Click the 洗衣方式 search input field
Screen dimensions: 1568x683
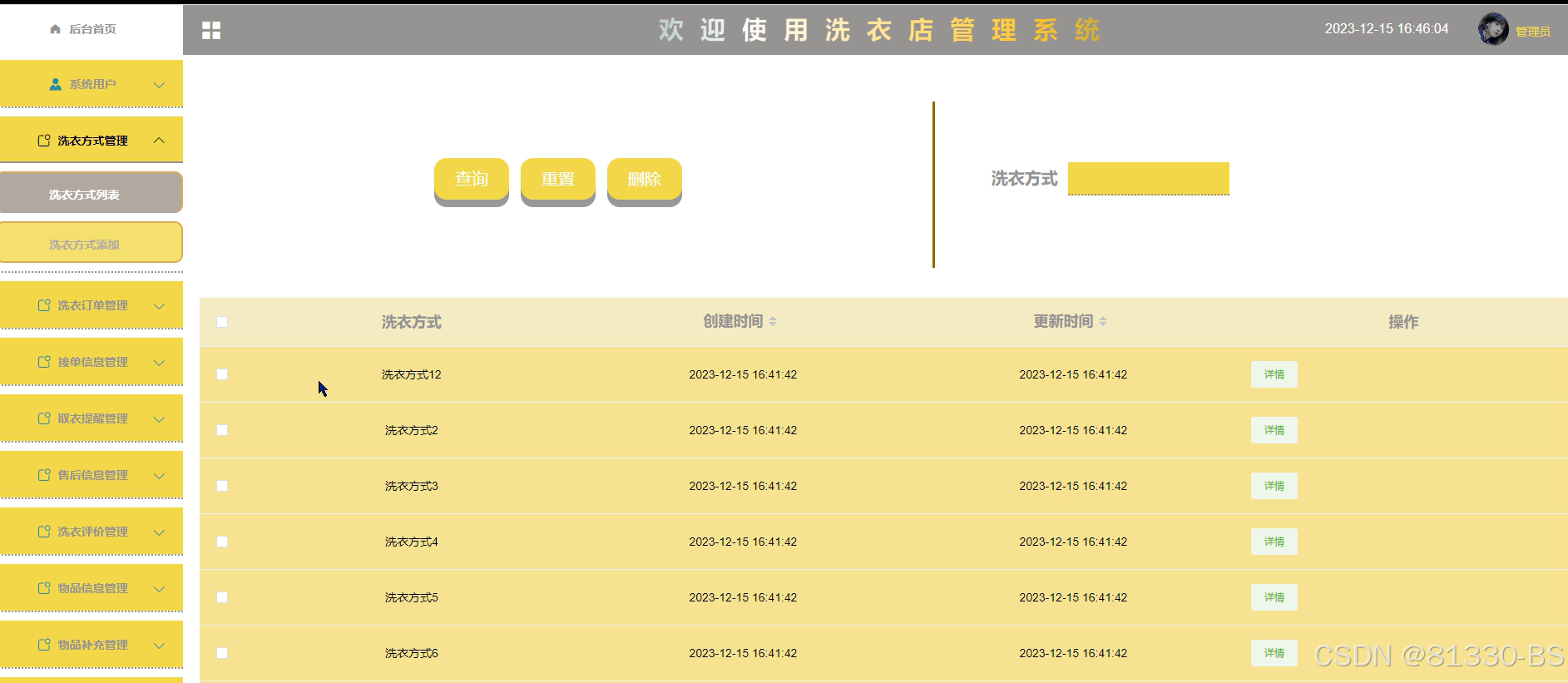[x=1149, y=179]
